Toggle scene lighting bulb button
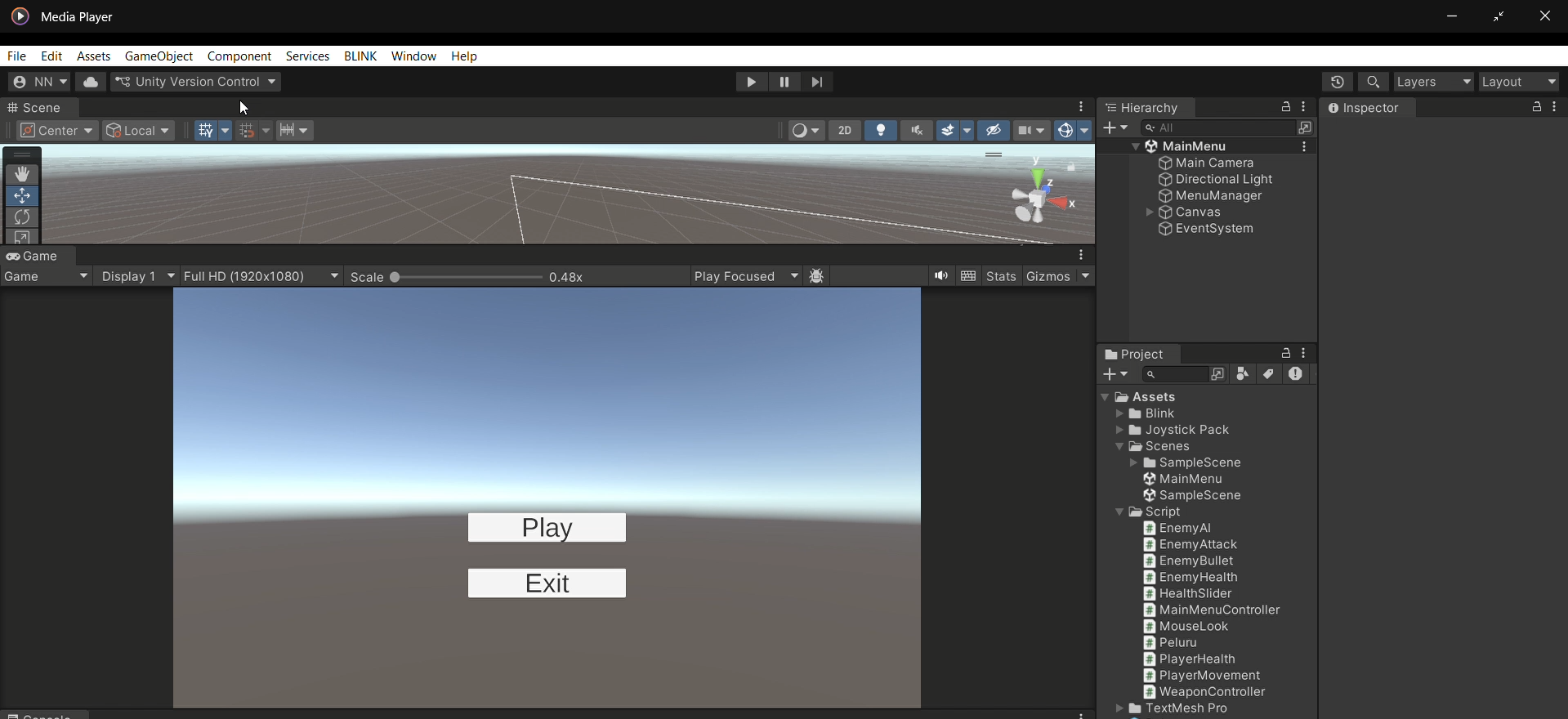 click(x=881, y=131)
